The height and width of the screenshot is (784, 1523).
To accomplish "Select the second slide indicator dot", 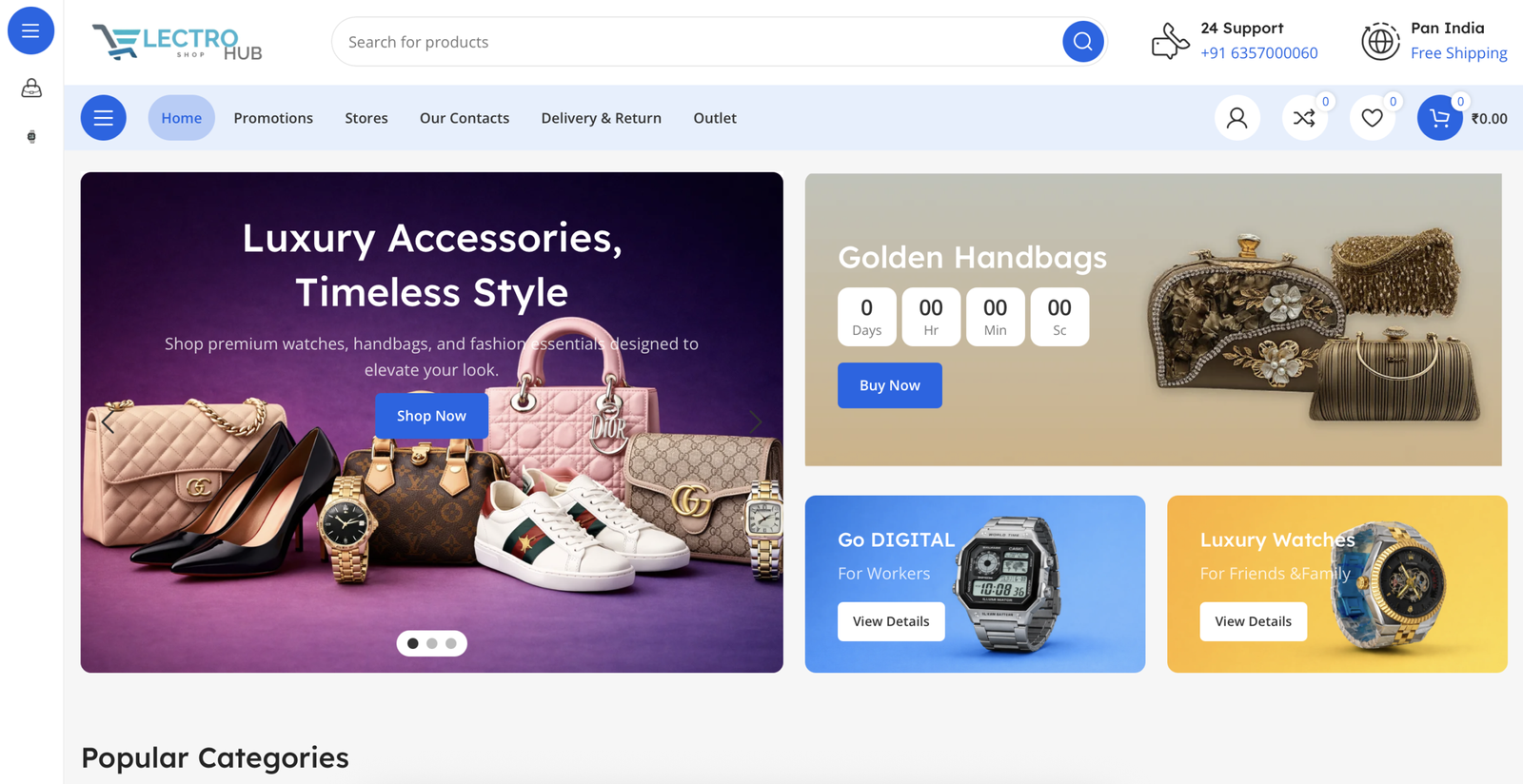I will tap(432, 643).
